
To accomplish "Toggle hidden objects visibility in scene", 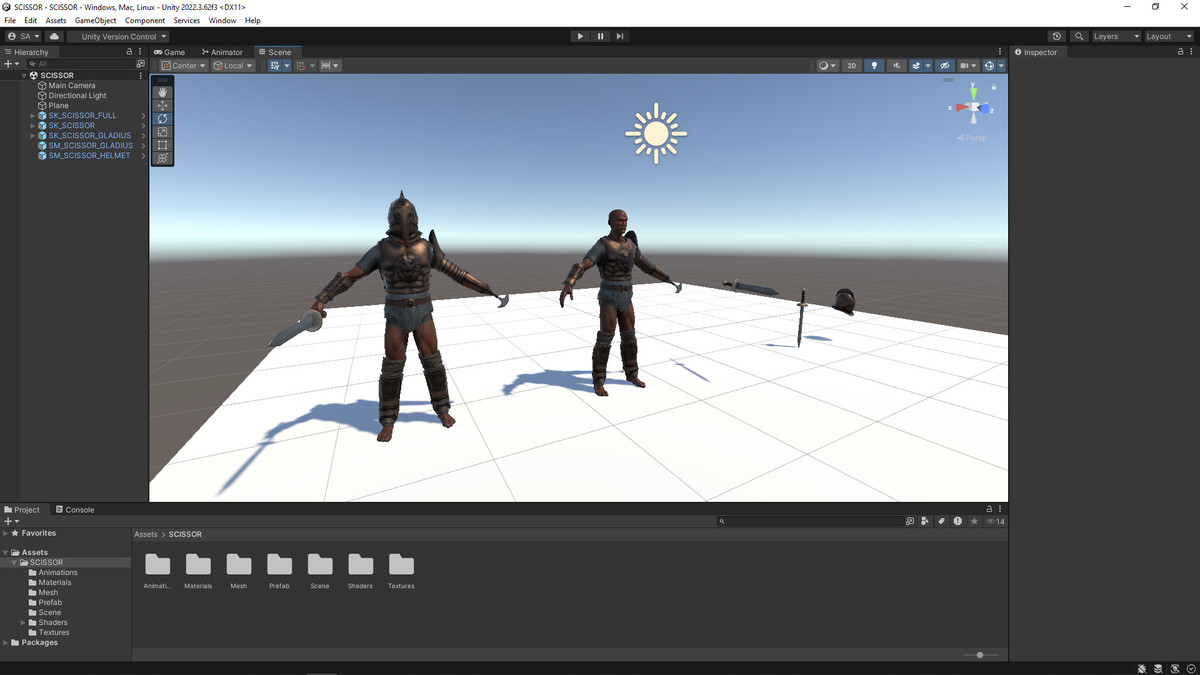I will [945, 66].
